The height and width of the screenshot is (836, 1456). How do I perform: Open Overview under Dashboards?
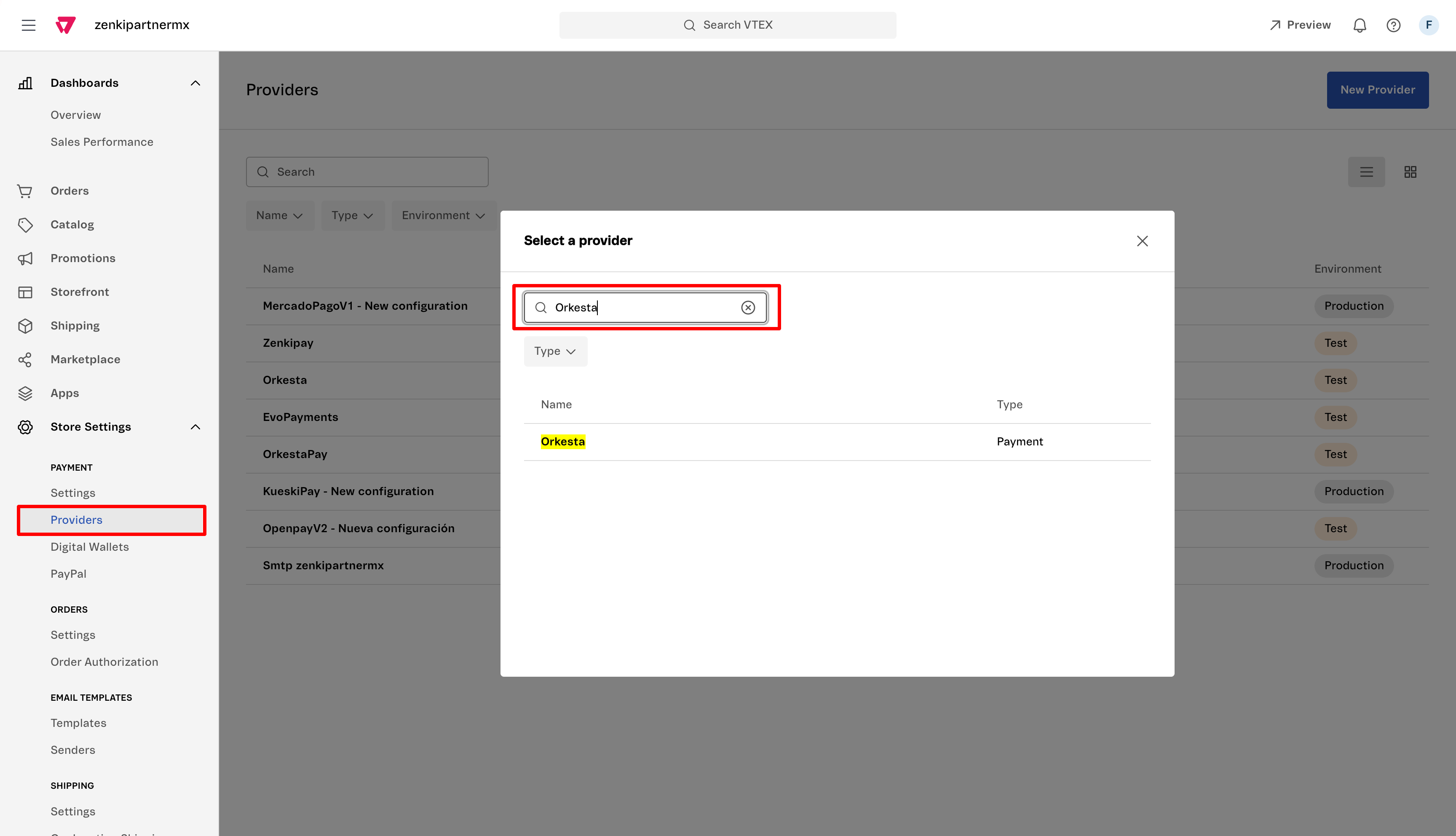tap(76, 115)
